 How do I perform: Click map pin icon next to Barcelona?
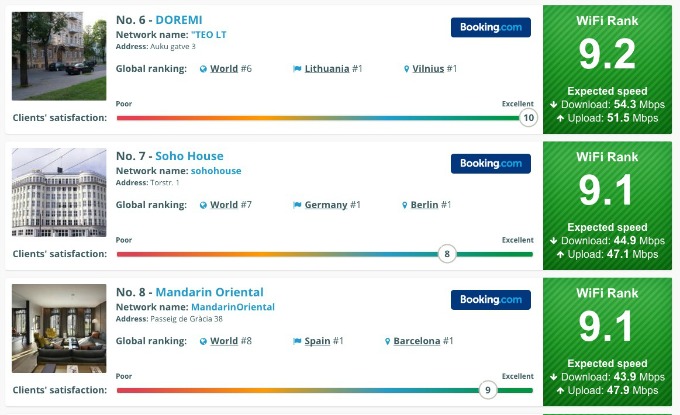387,341
